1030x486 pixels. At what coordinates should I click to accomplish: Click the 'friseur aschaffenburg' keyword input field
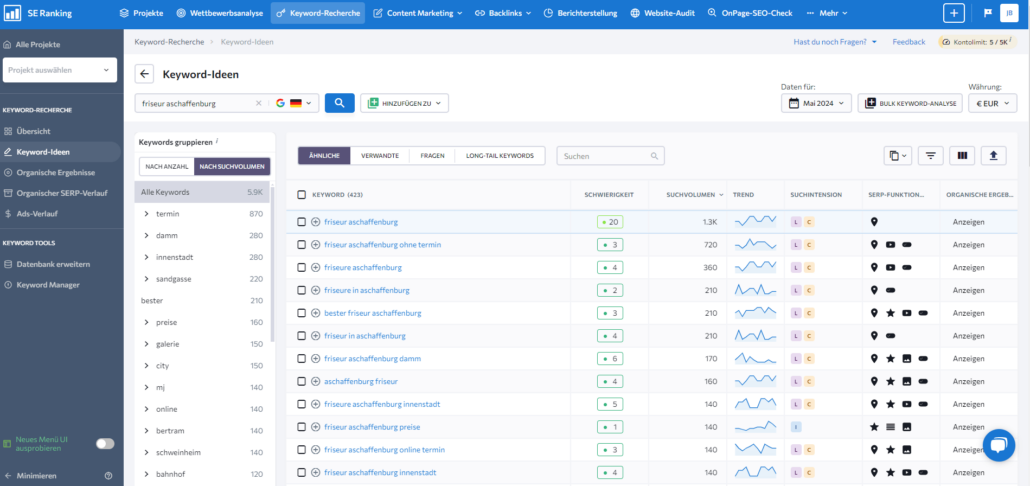(x=196, y=103)
